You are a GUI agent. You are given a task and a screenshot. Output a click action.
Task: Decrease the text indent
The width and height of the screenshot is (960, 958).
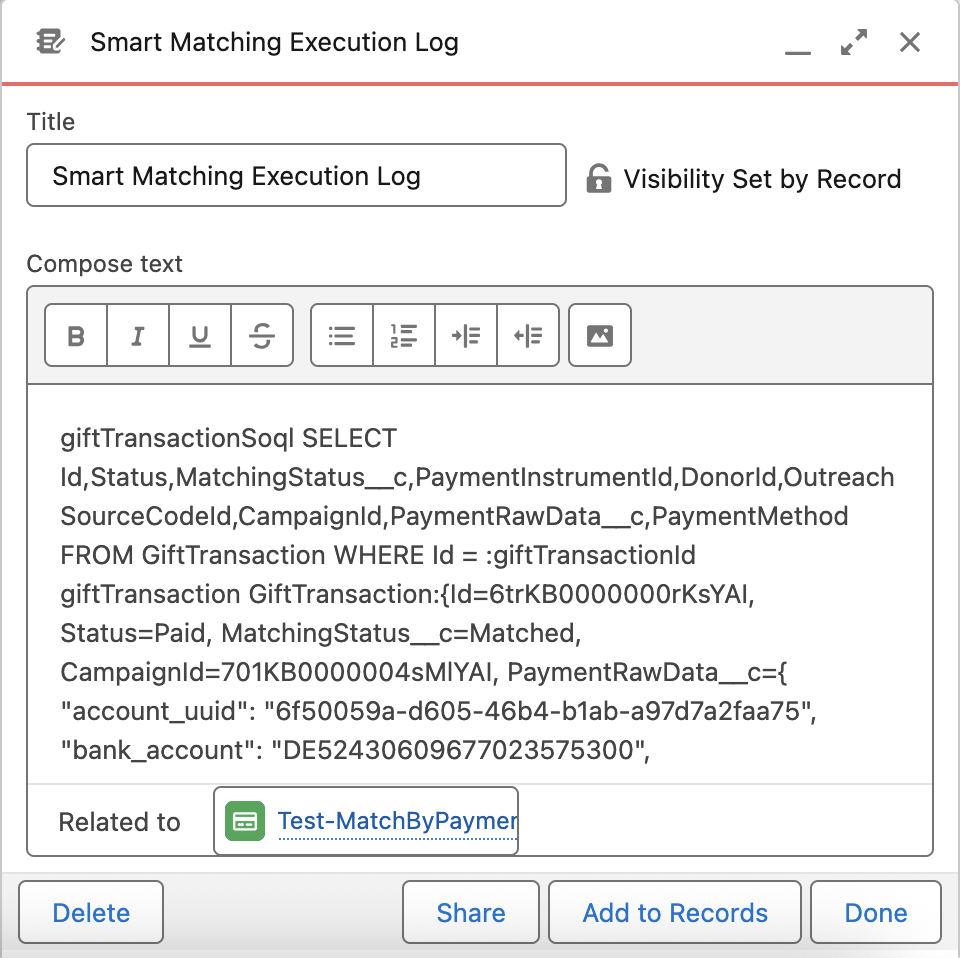tap(528, 336)
